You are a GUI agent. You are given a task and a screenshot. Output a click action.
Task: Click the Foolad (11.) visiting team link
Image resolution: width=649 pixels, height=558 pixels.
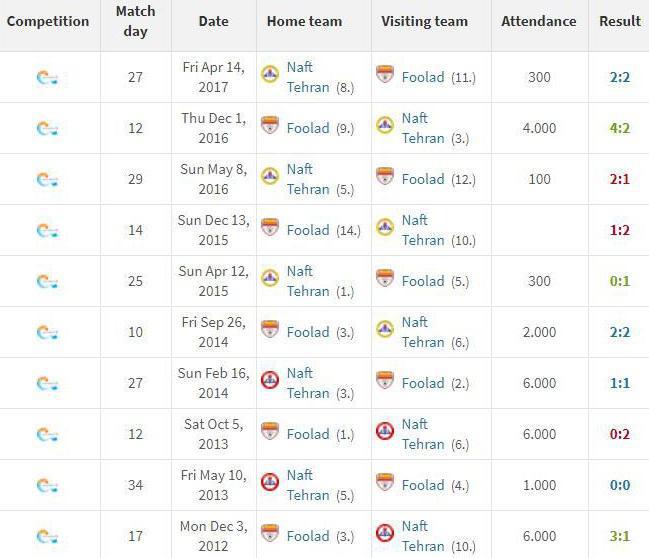(423, 77)
